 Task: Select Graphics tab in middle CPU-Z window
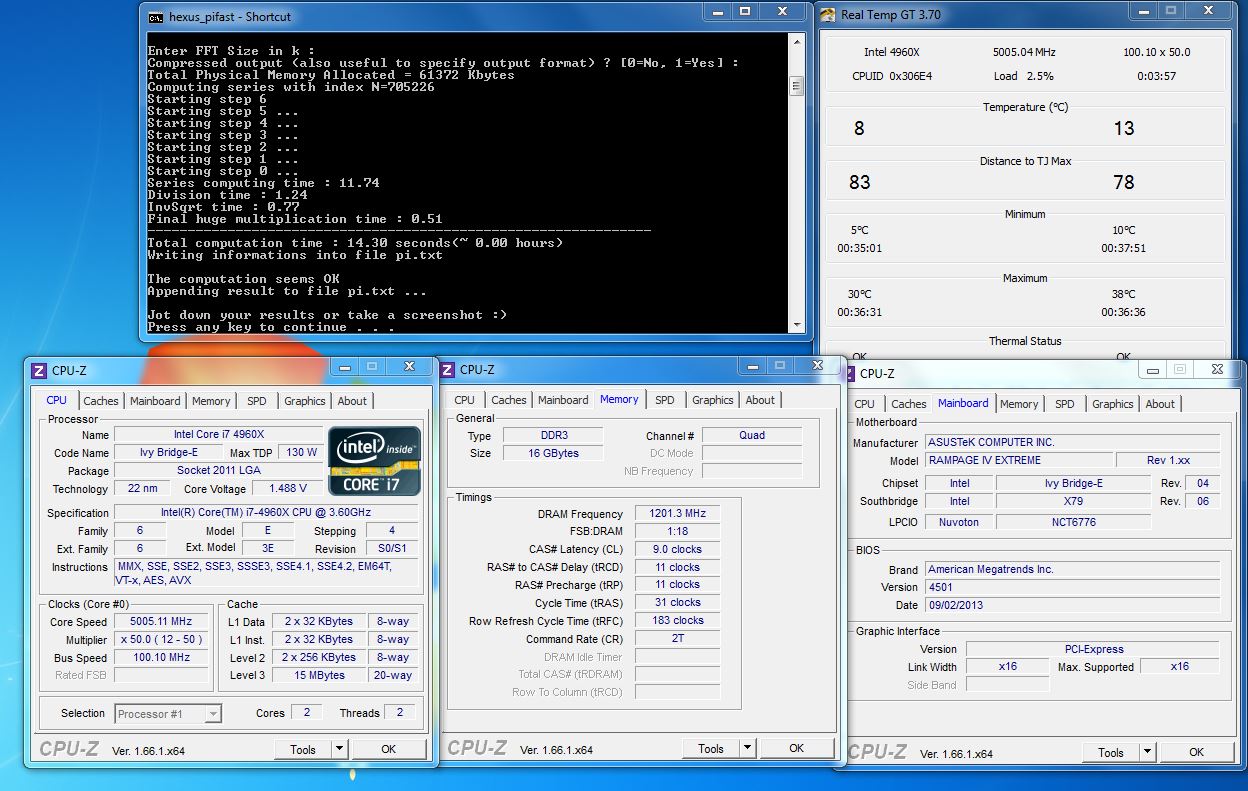712,400
